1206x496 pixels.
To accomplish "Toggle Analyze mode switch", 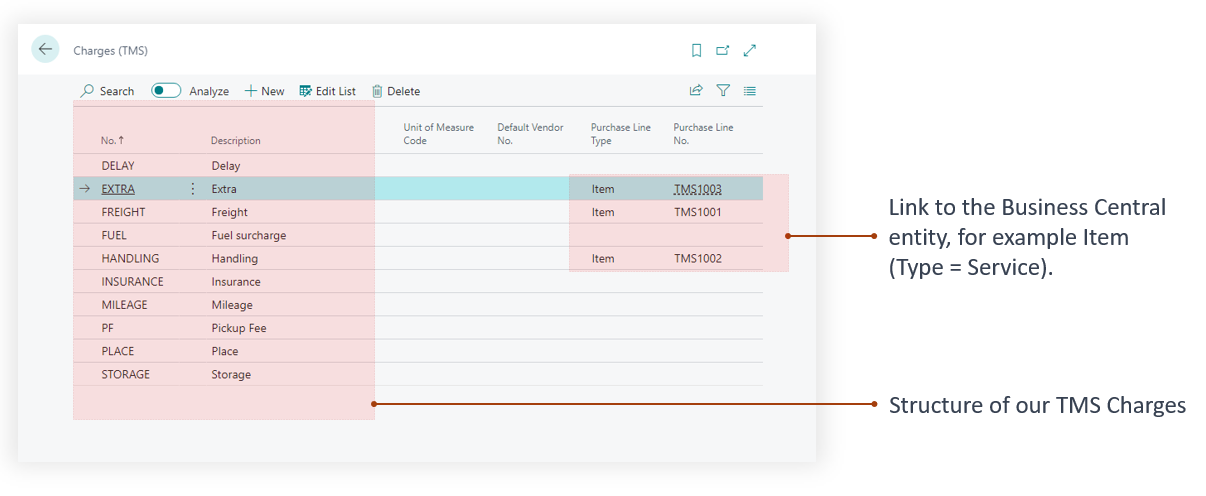I will pos(166,91).
